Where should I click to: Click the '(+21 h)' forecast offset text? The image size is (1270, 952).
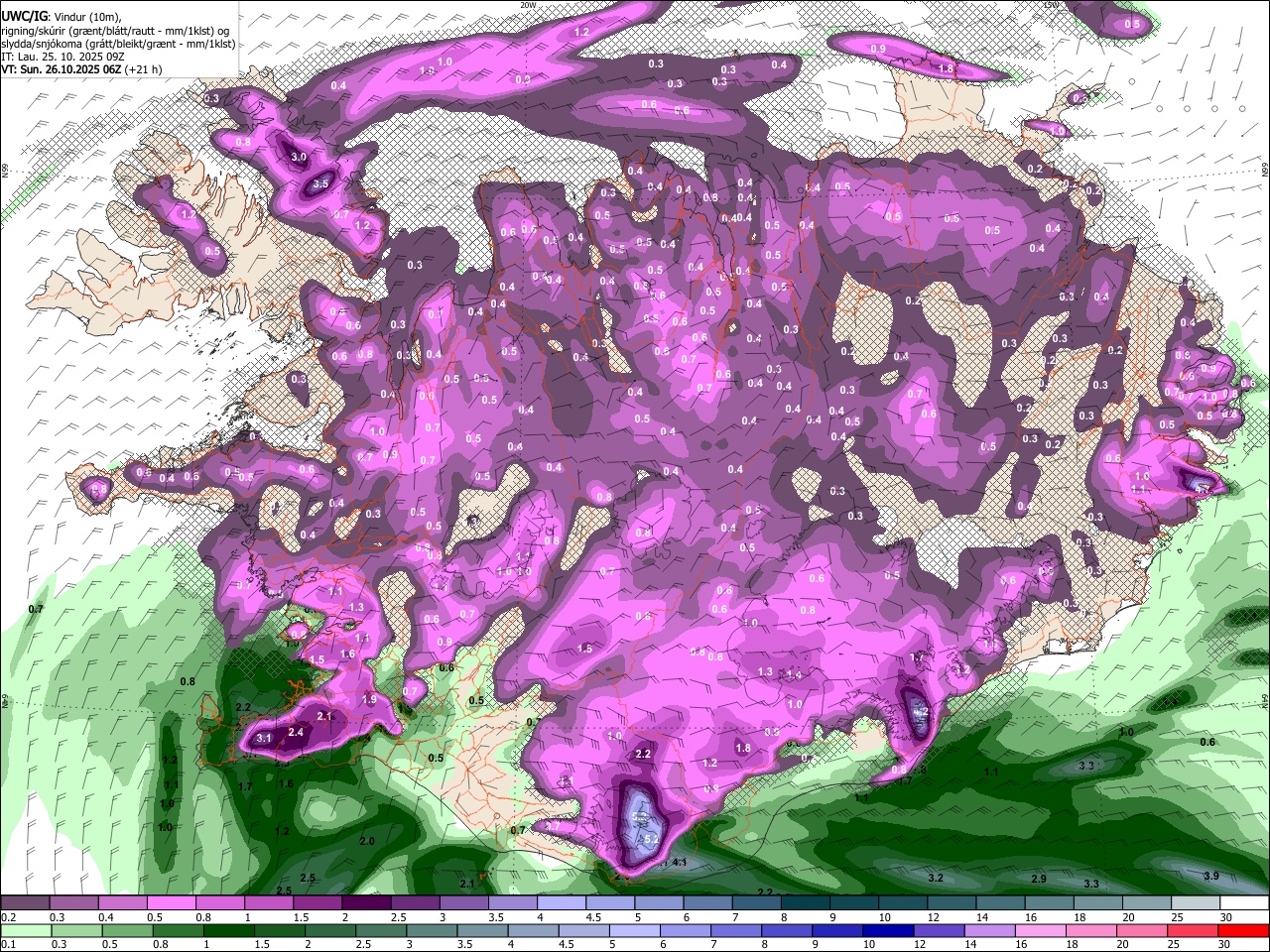coord(142,69)
